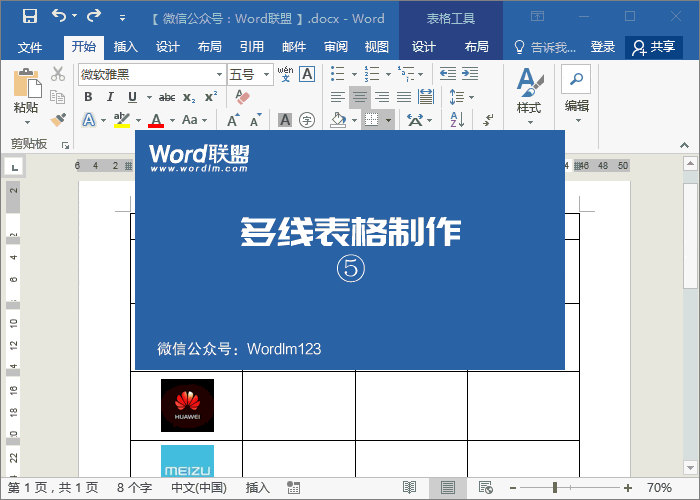Apply numbered list formatting
This screenshot has width=700, height=500.
pos(371,74)
